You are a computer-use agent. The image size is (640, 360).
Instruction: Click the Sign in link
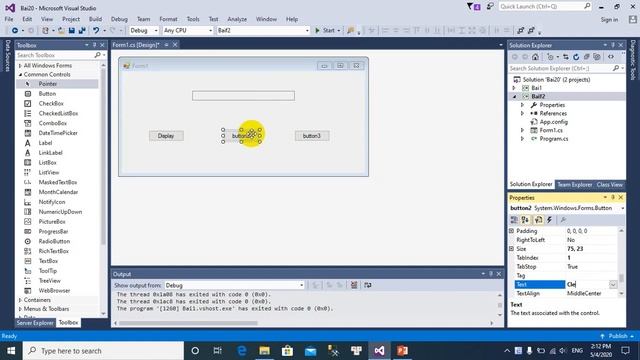(x=609, y=20)
